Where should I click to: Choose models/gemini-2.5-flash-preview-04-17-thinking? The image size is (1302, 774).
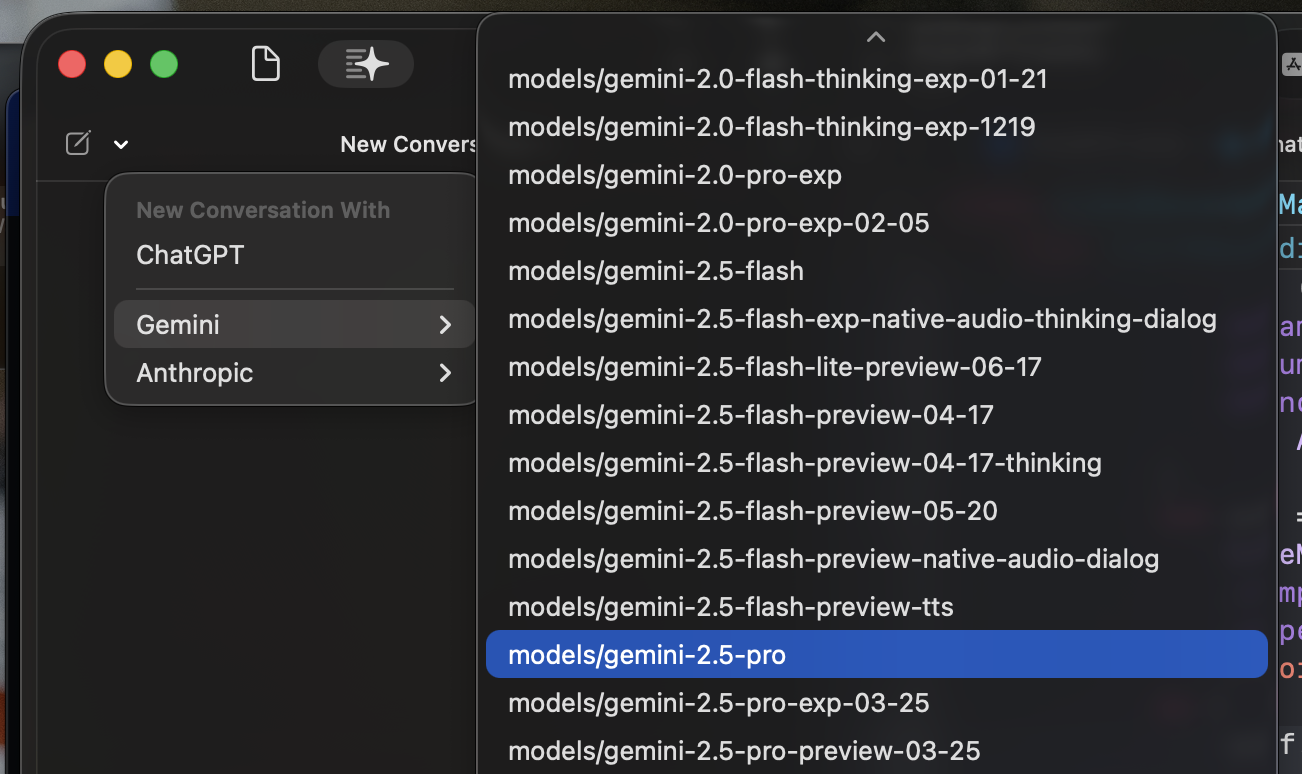point(805,462)
